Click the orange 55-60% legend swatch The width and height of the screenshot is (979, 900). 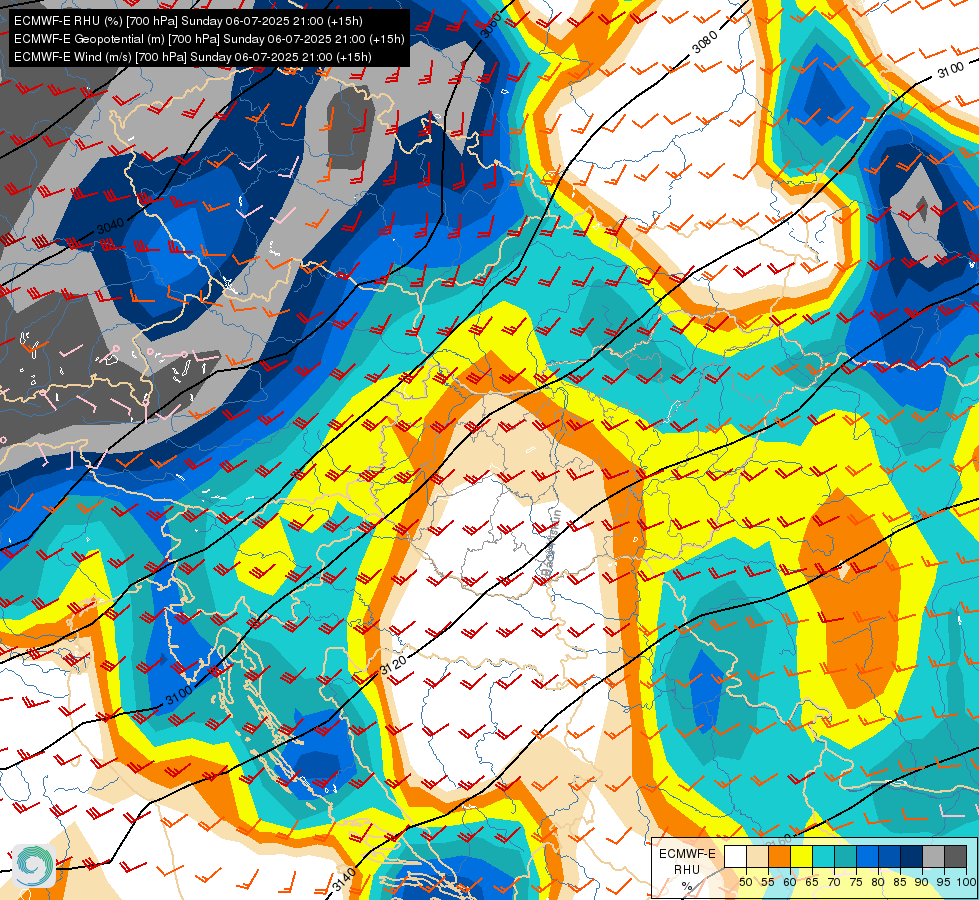(779, 856)
